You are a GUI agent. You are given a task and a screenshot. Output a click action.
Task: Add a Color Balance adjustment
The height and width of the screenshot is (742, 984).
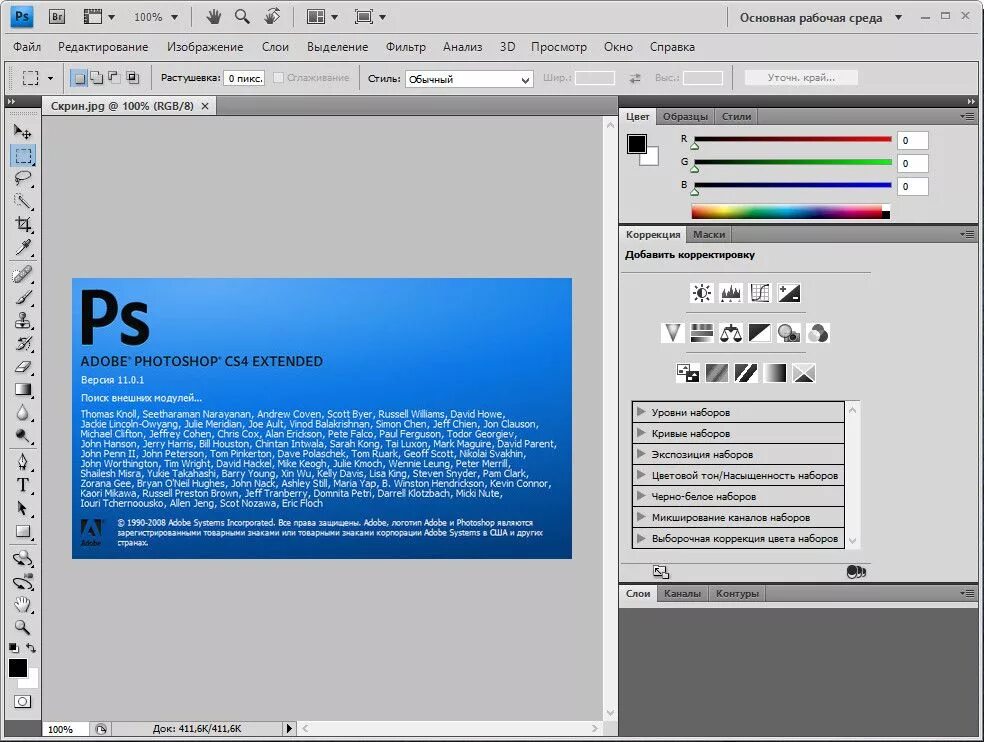(x=730, y=333)
